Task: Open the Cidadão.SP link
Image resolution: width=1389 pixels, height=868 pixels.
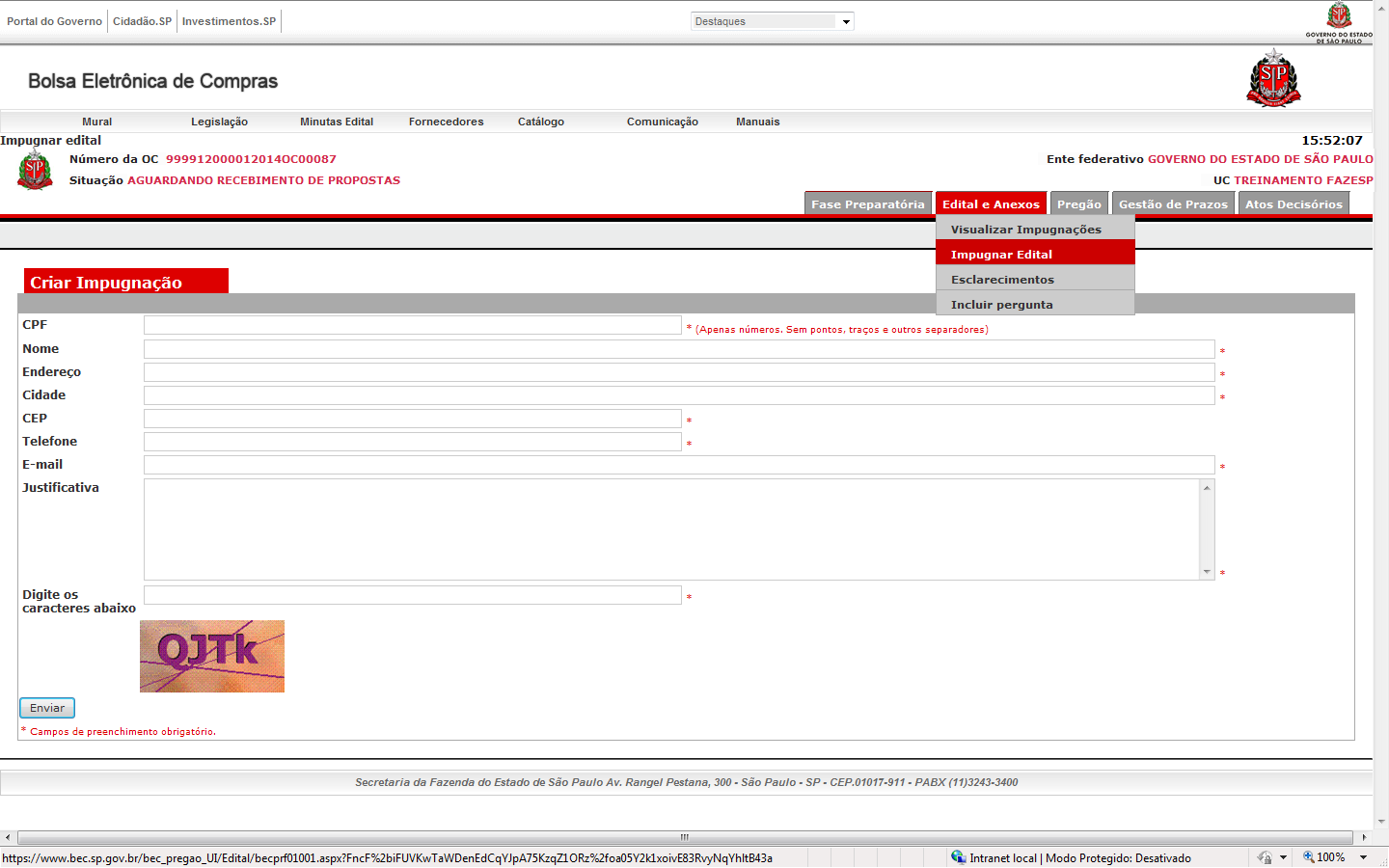Action: click(x=142, y=21)
